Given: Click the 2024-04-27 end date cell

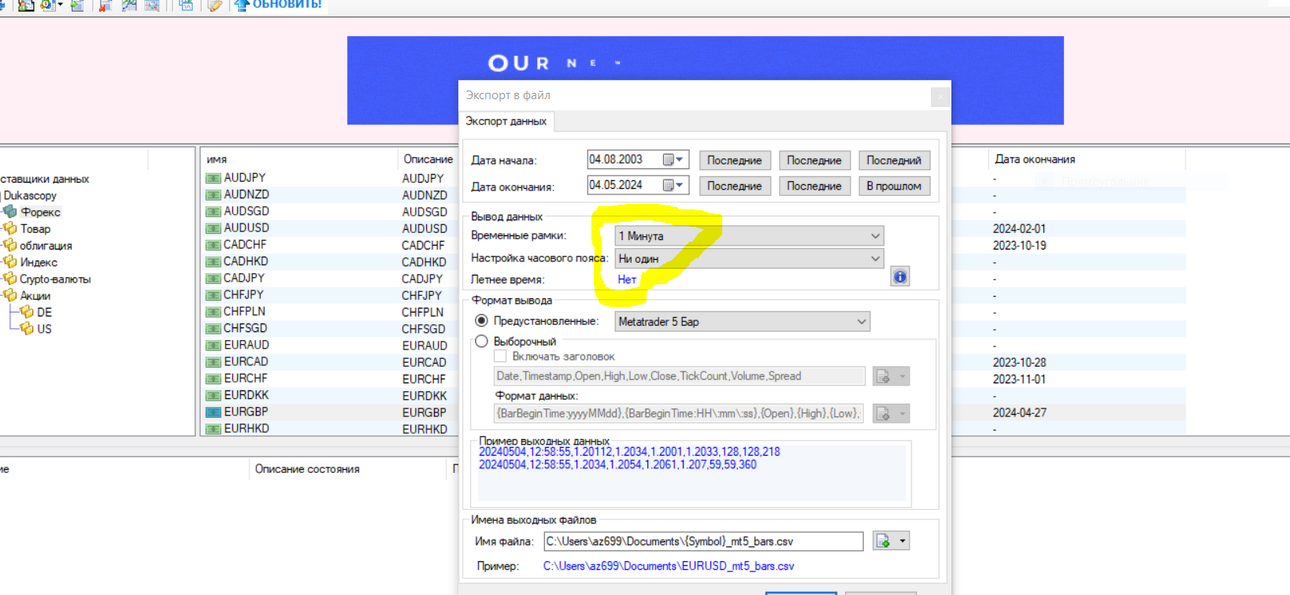Looking at the screenshot, I should point(1020,412).
